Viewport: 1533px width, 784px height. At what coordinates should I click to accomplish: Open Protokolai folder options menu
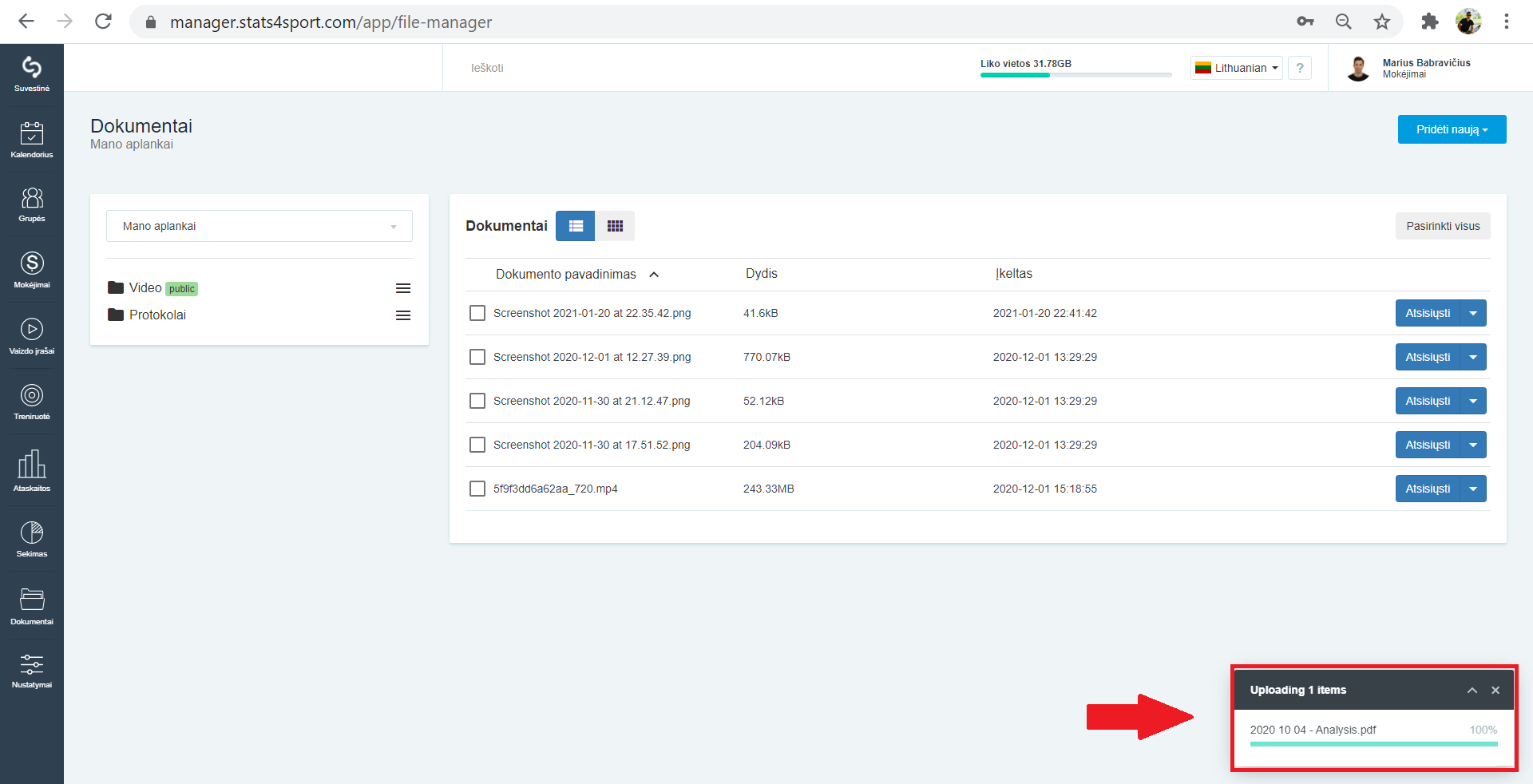[403, 315]
